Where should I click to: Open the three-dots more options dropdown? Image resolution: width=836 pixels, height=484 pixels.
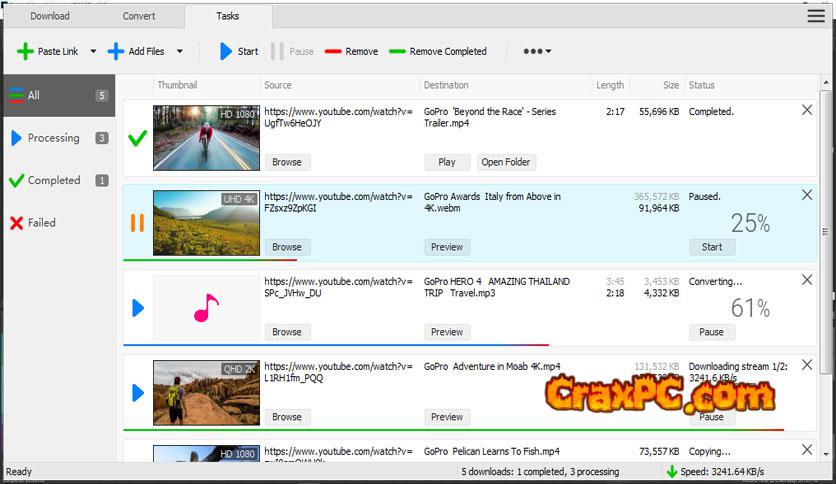[537, 51]
